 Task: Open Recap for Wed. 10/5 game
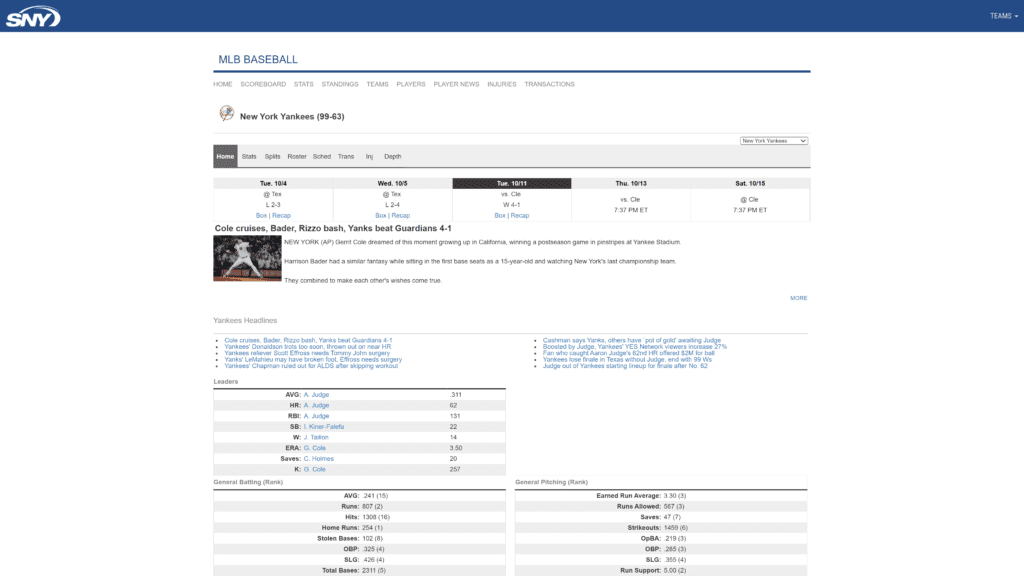(400, 216)
